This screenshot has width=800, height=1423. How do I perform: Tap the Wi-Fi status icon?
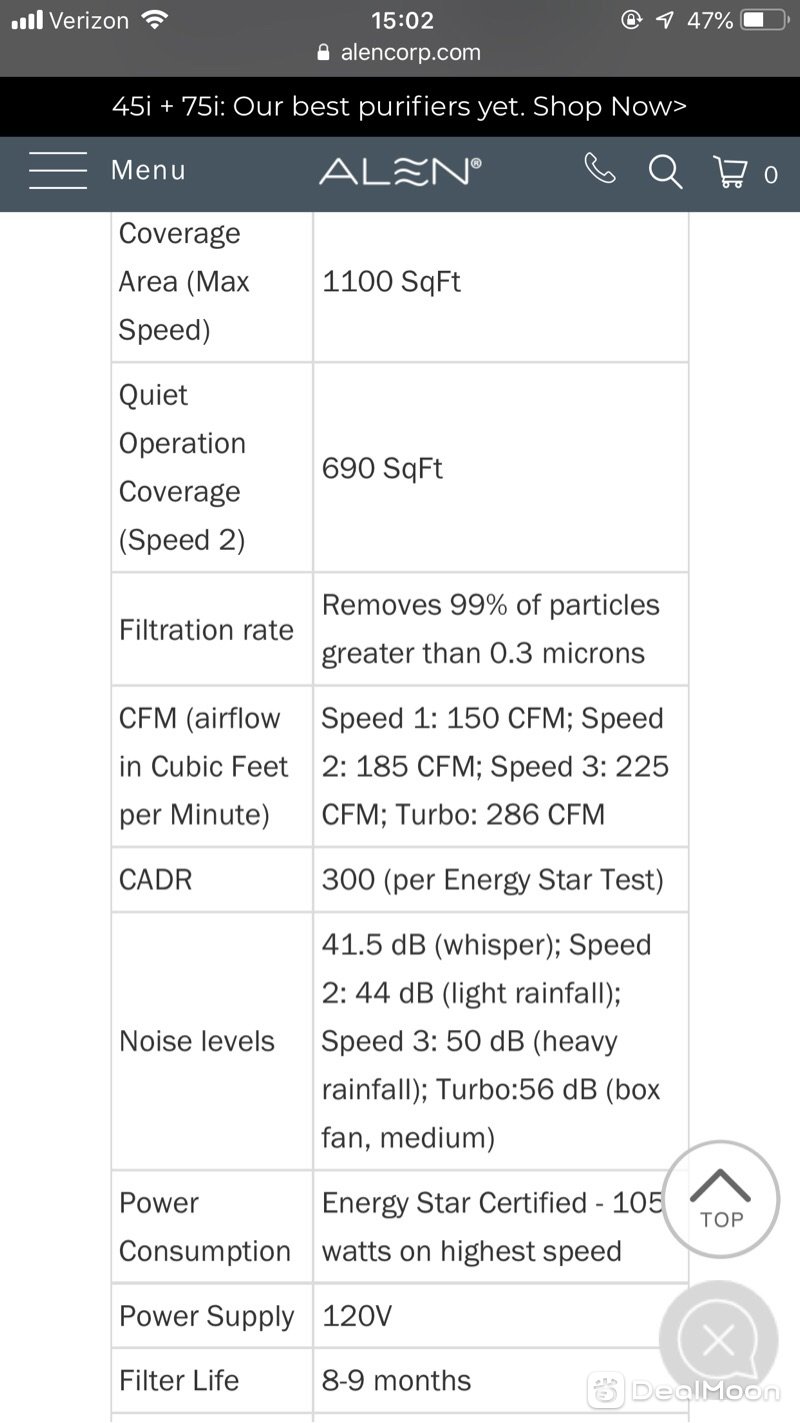point(155,19)
